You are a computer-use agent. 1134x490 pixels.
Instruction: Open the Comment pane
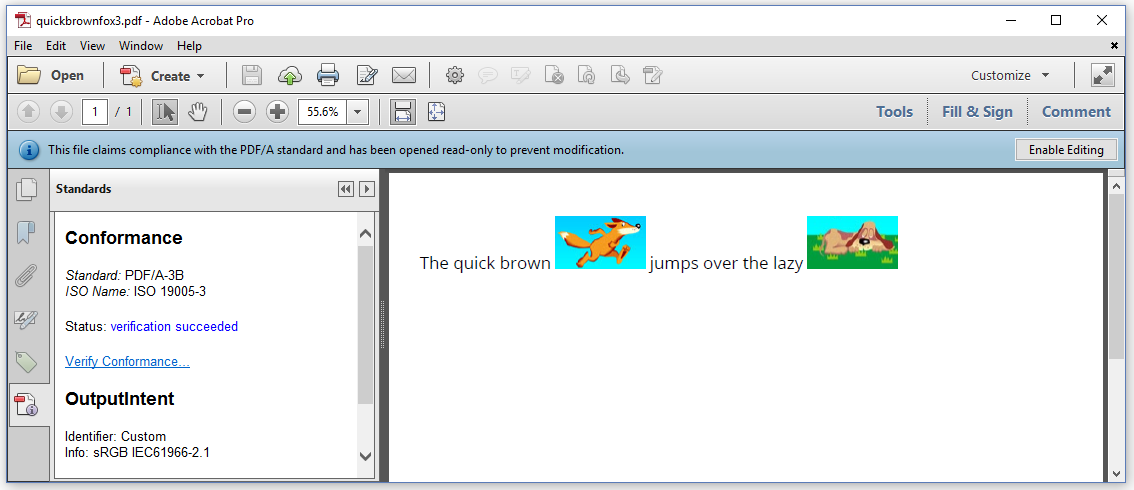(x=1076, y=111)
